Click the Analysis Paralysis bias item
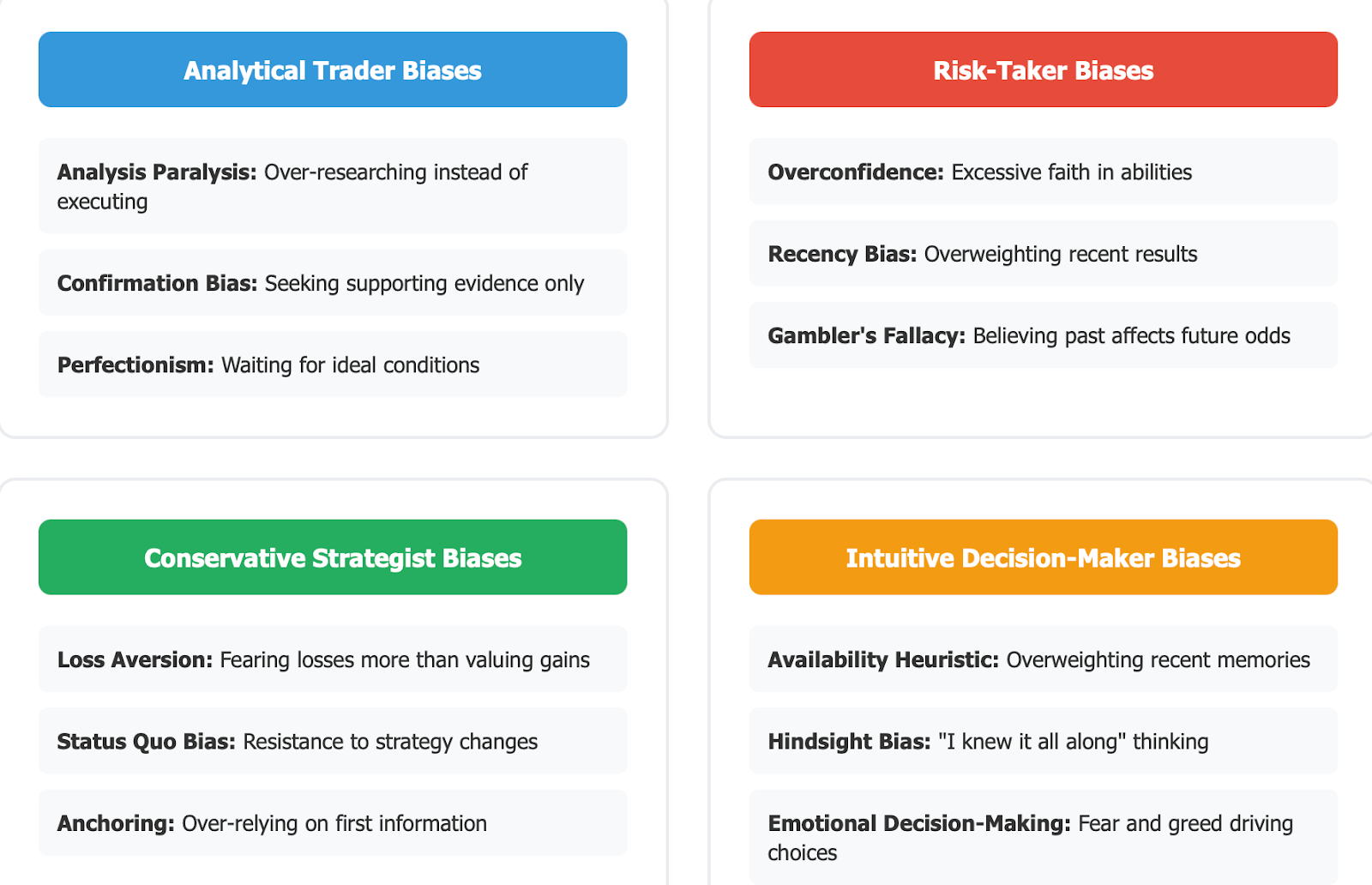This screenshot has width=1372, height=885. 333,186
